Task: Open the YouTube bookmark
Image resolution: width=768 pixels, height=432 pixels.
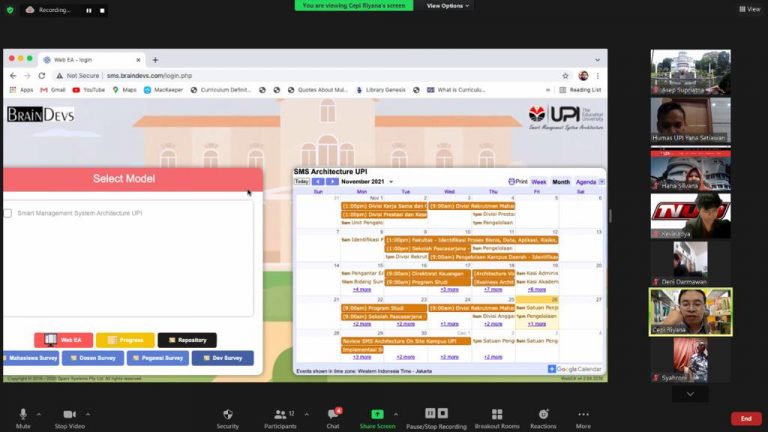Action: 89,90
